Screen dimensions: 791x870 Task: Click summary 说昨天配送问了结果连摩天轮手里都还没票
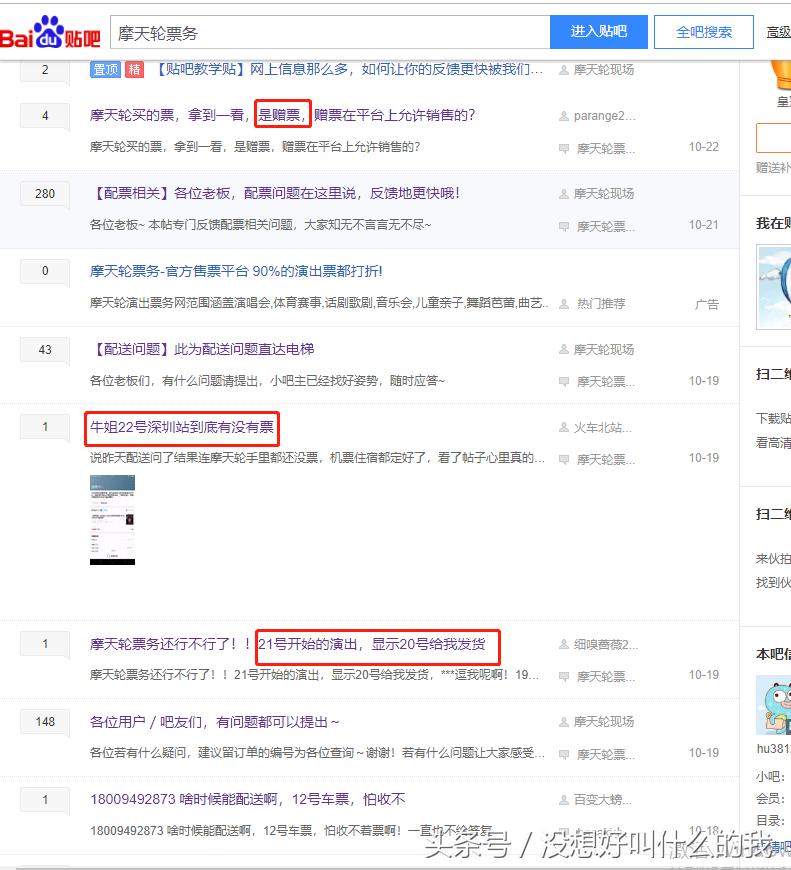(x=317, y=457)
